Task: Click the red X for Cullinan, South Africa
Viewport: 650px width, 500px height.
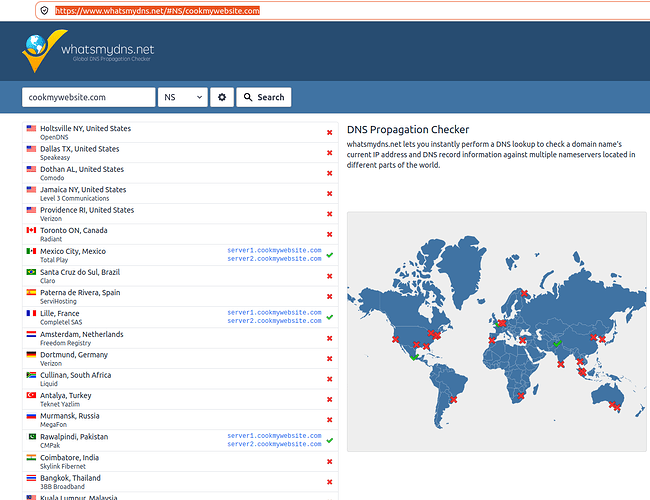Action: (330, 379)
